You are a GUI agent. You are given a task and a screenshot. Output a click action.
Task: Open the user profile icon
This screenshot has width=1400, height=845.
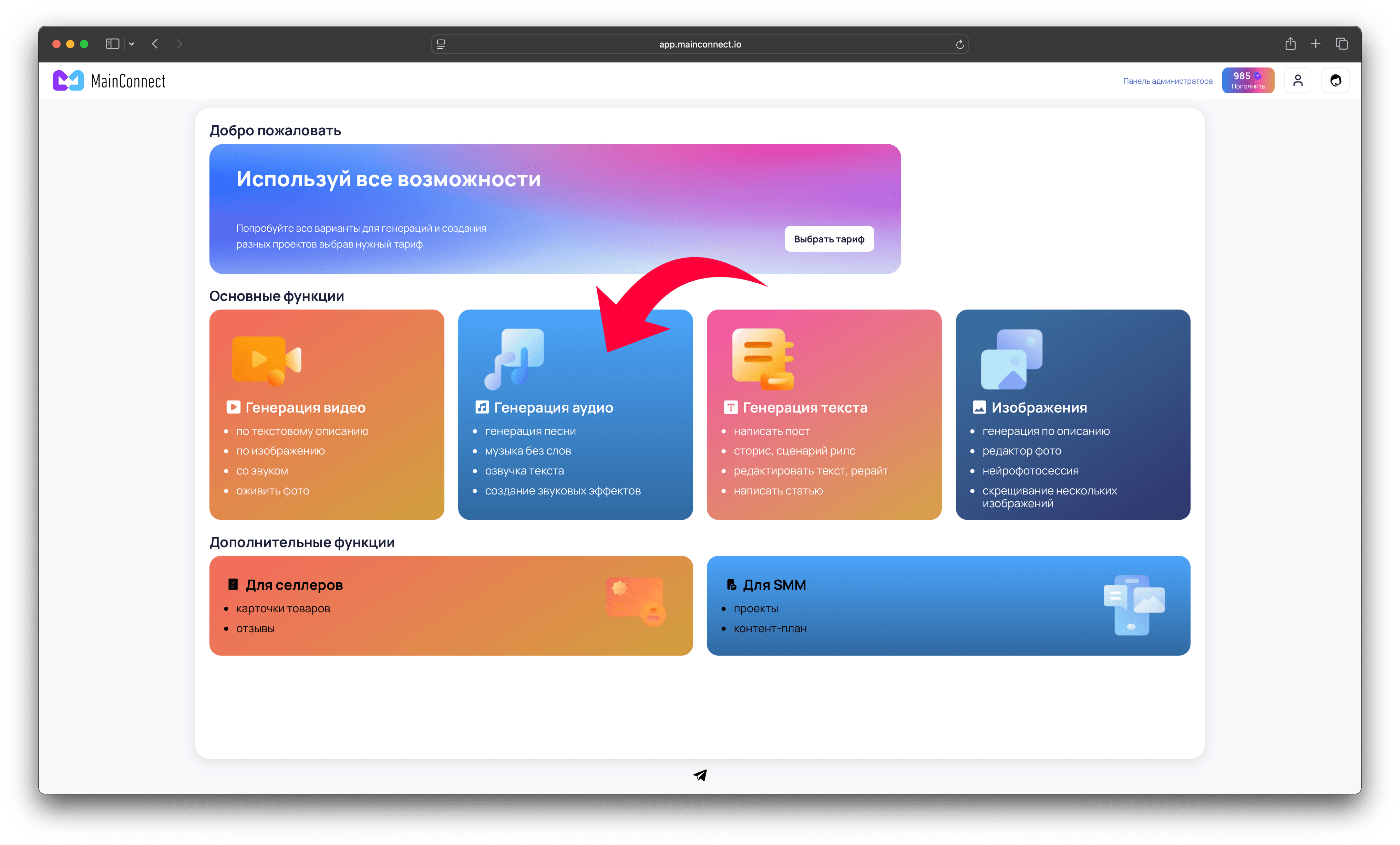(x=1298, y=80)
